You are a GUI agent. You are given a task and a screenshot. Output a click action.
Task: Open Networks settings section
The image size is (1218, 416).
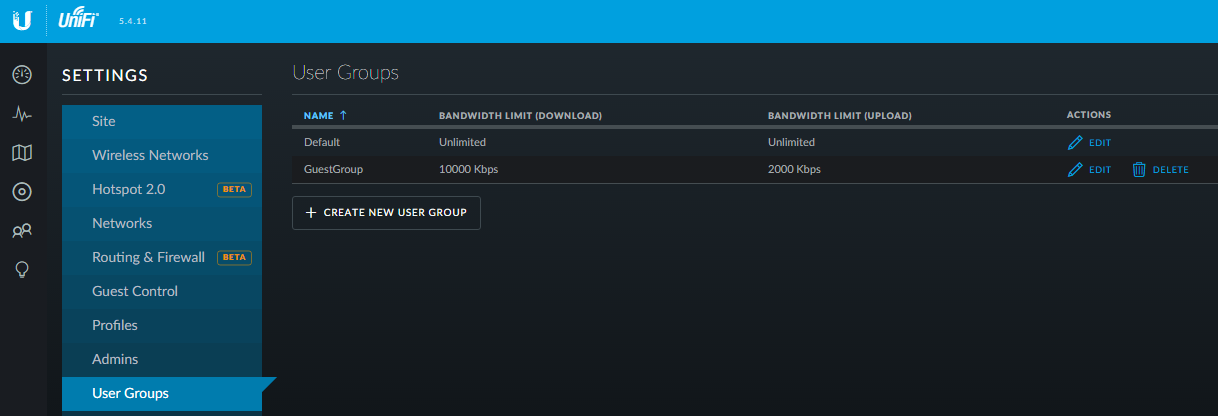[122, 223]
